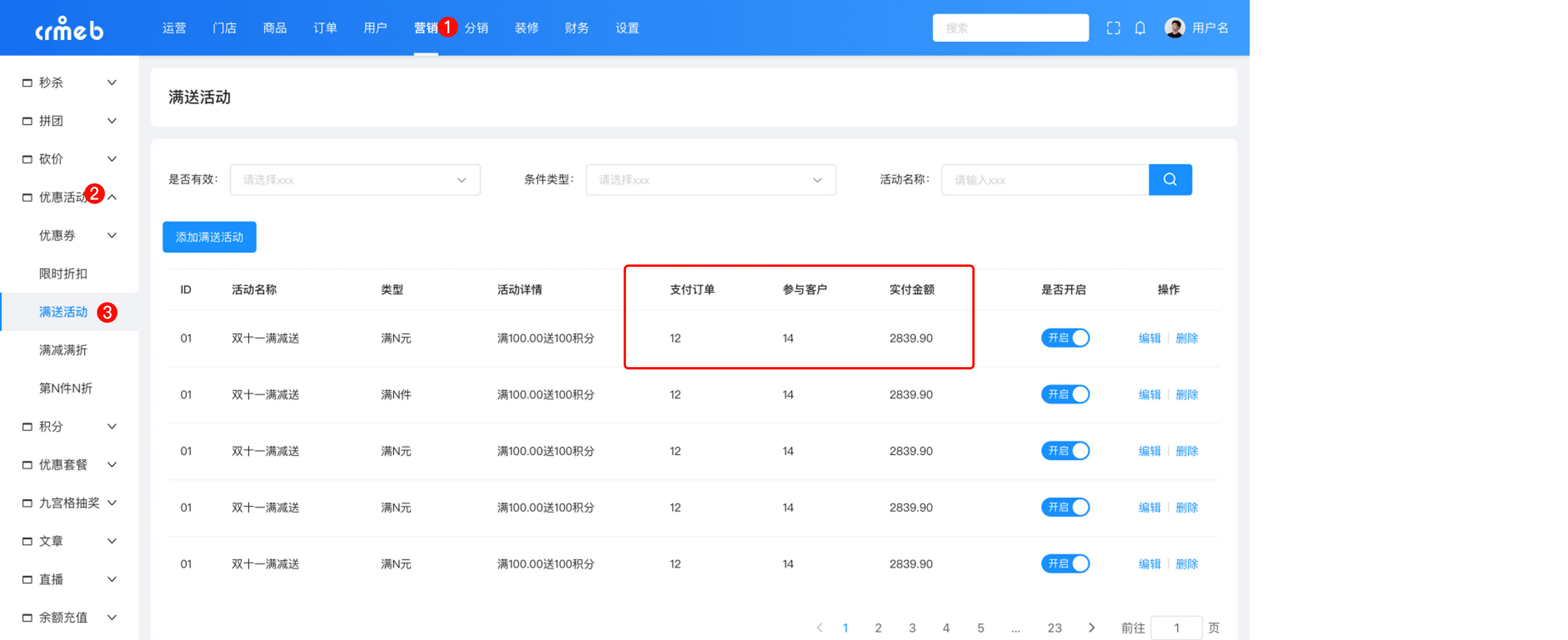Screen dimensions: 1568x640
Task: Expand the 优惠券 submenu chevron
Action: tap(112, 236)
